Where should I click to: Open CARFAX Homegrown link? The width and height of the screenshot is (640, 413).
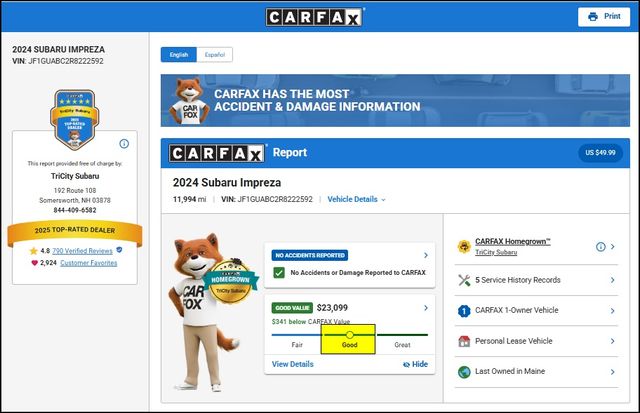click(513, 241)
